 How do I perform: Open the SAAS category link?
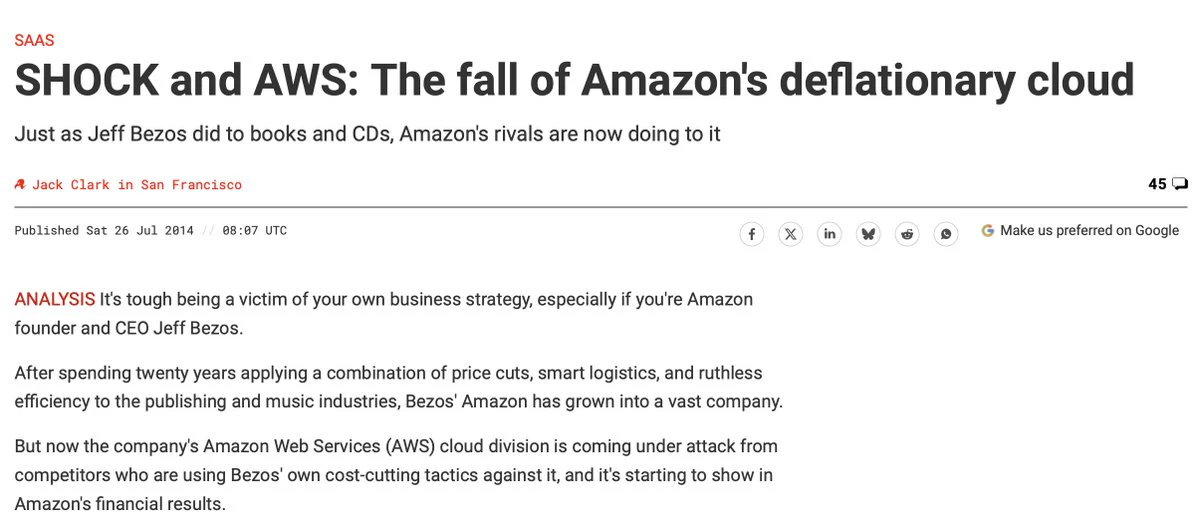tap(34, 41)
